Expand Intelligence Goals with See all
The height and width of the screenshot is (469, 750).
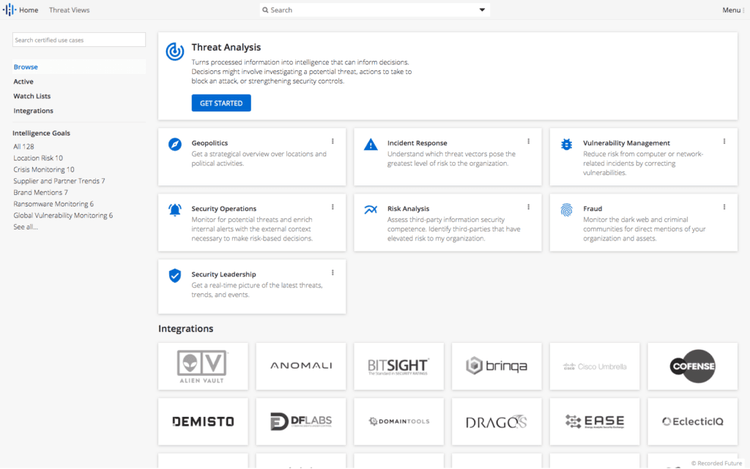25,227
